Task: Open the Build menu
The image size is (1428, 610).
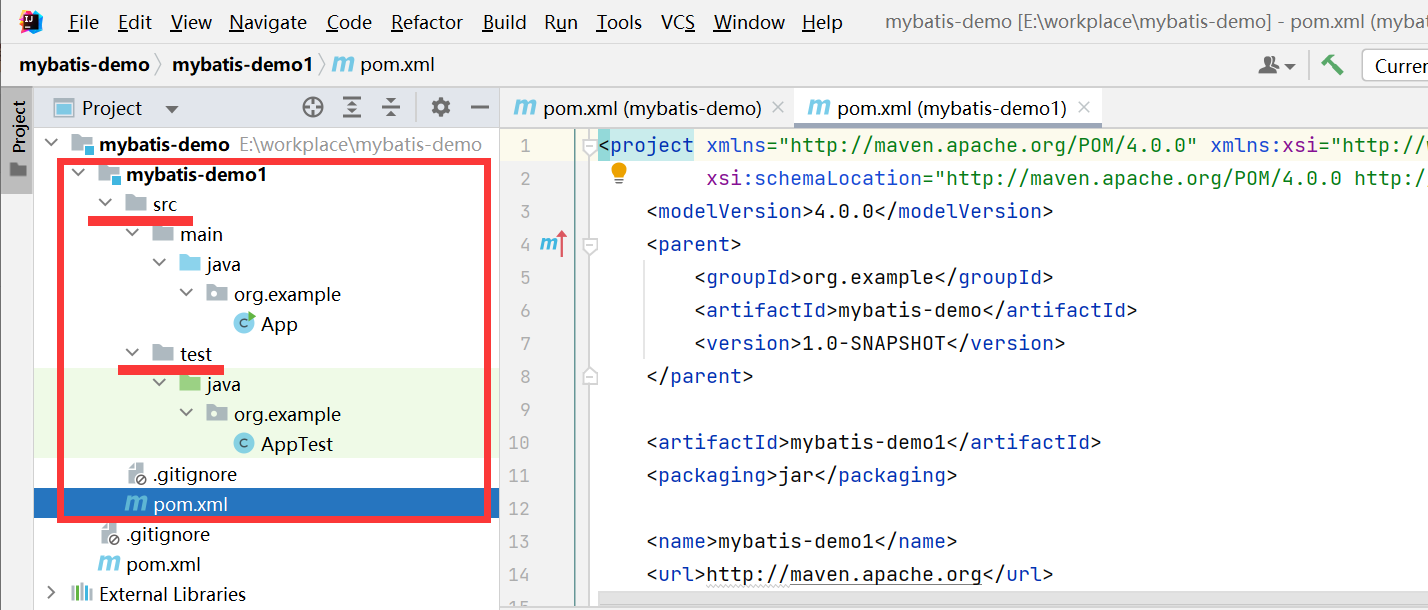Action: click(504, 22)
